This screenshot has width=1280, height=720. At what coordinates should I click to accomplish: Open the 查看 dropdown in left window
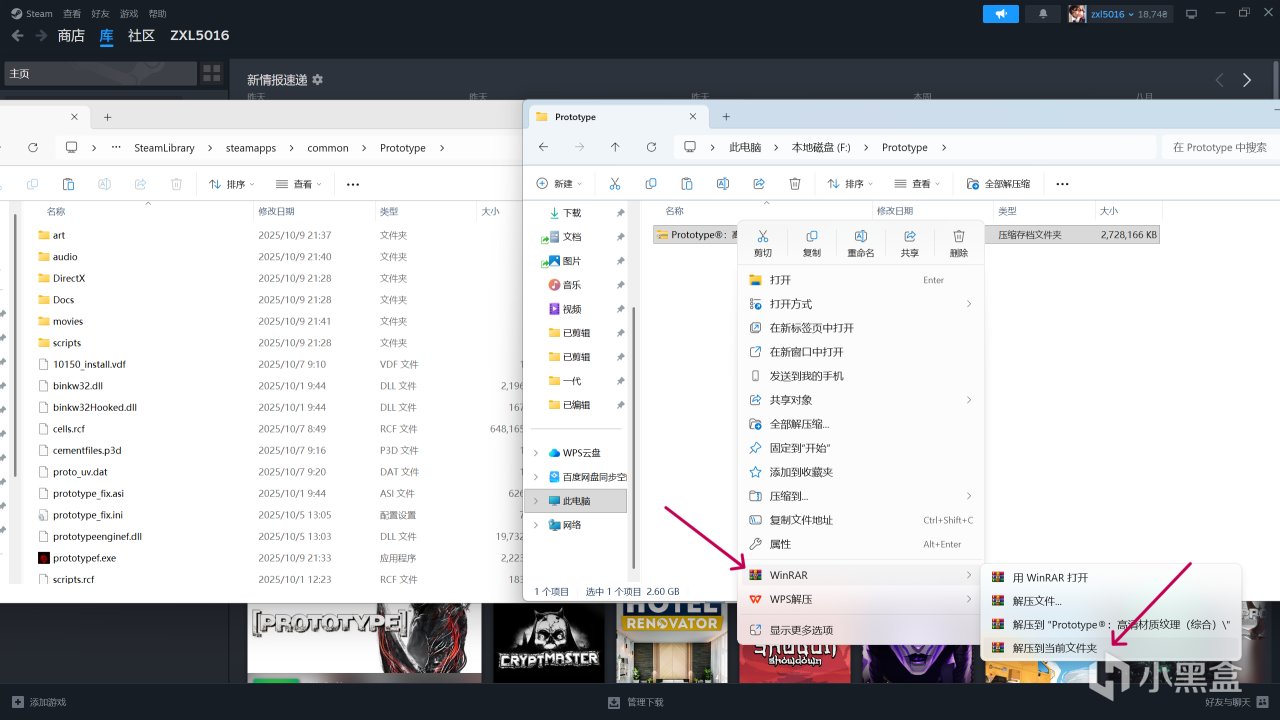(298, 184)
